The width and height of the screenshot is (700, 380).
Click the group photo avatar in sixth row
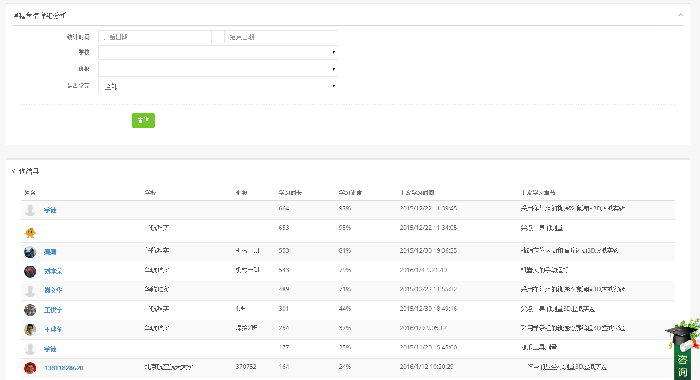click(x=30, y=309)
